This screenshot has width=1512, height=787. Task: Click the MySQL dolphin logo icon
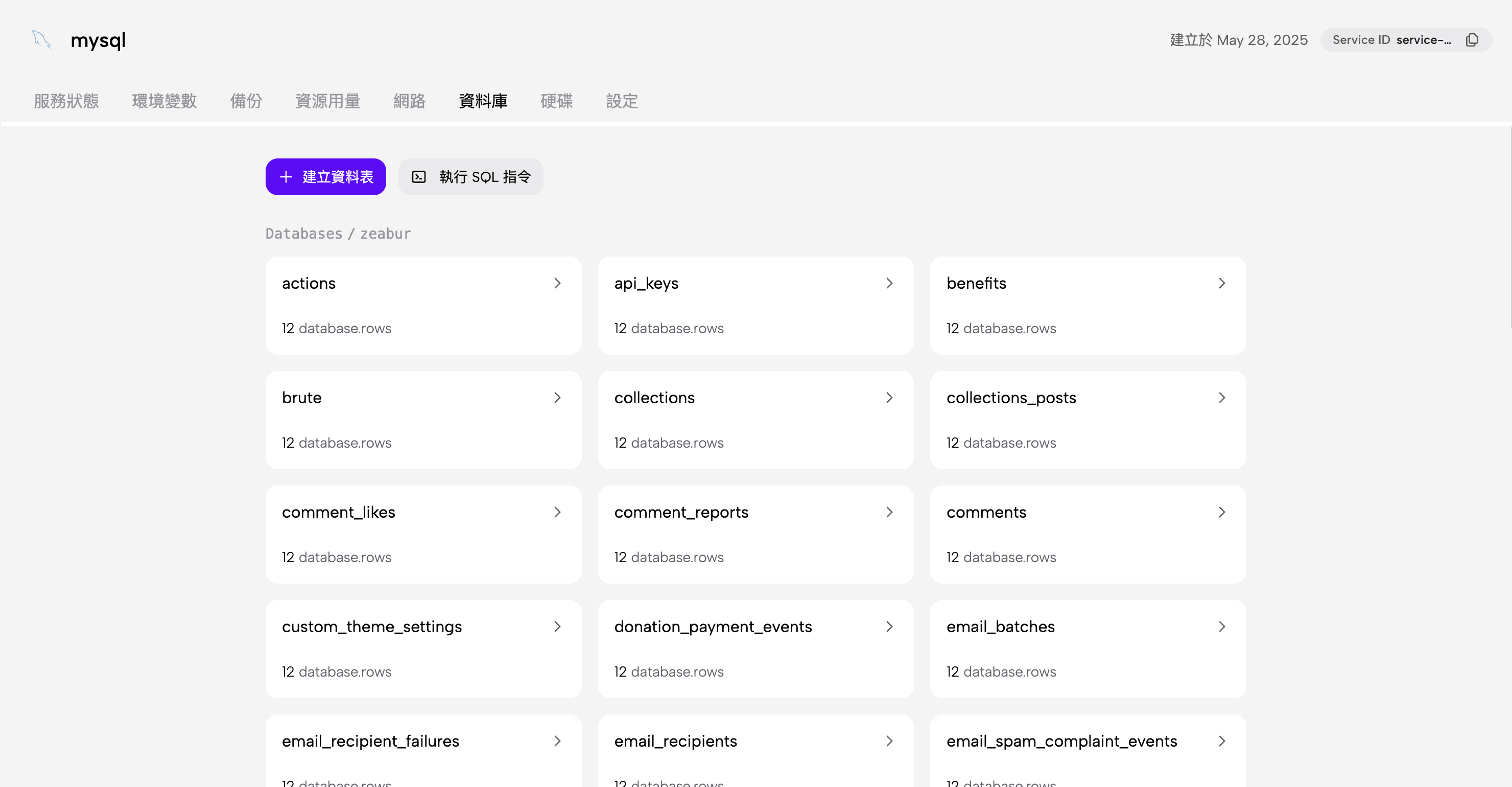[x=41, y=40]
